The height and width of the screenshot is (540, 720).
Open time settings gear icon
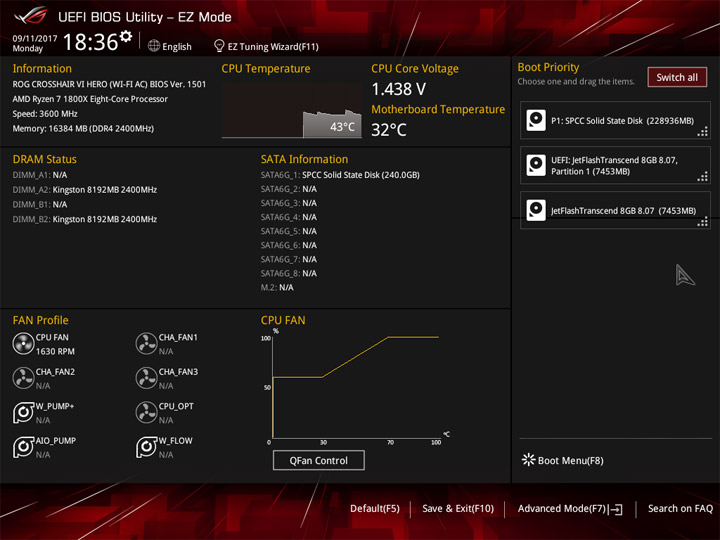pos(126,36)
